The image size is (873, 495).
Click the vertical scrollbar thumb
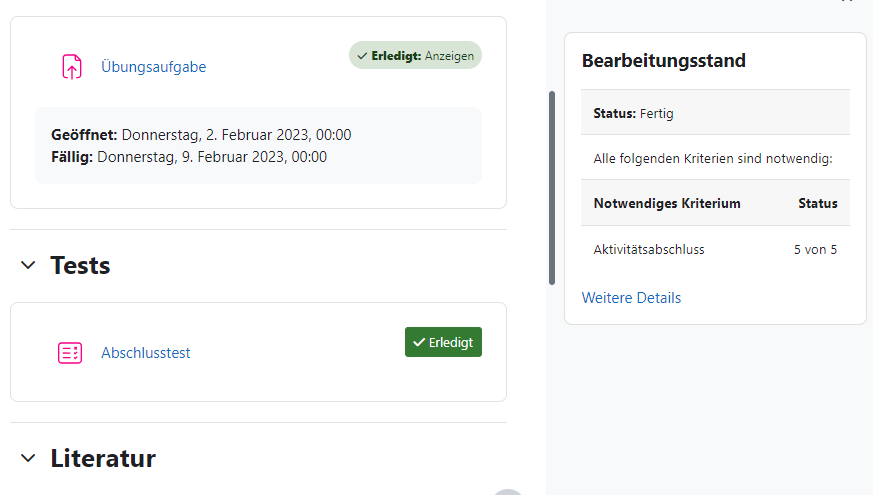pyautogui.click(x=552, y=188)
